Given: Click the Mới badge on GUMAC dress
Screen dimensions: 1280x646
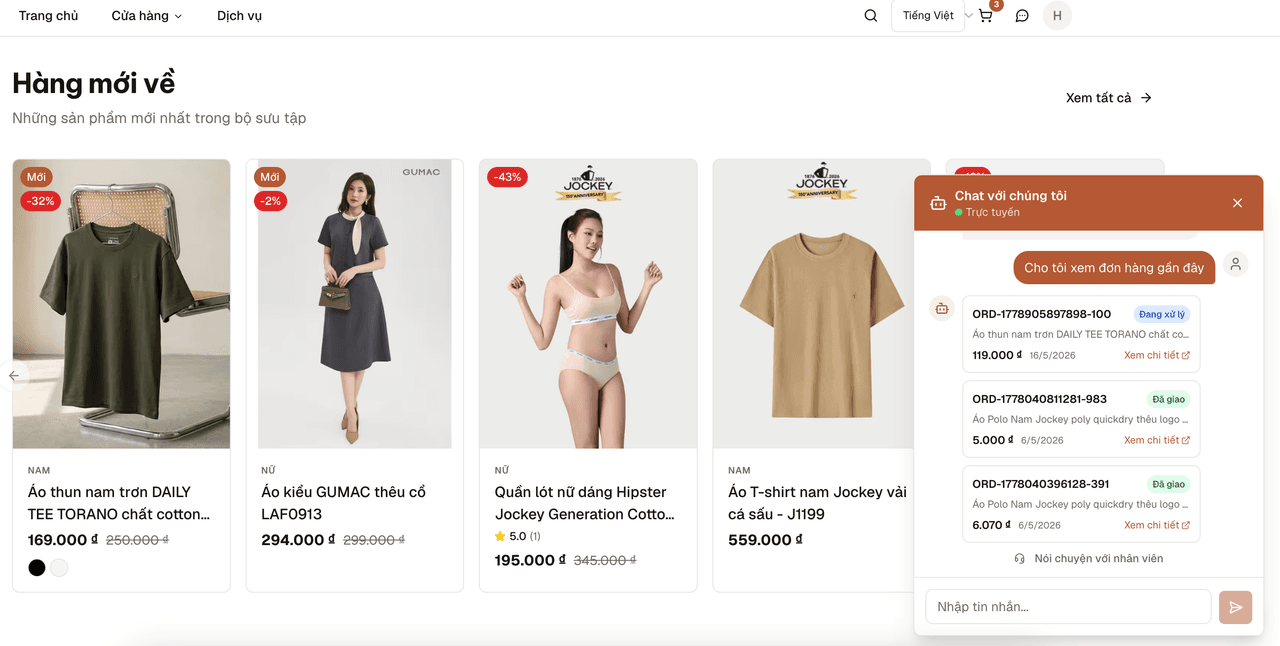Looking at the screenshot, I should point(270,177).
